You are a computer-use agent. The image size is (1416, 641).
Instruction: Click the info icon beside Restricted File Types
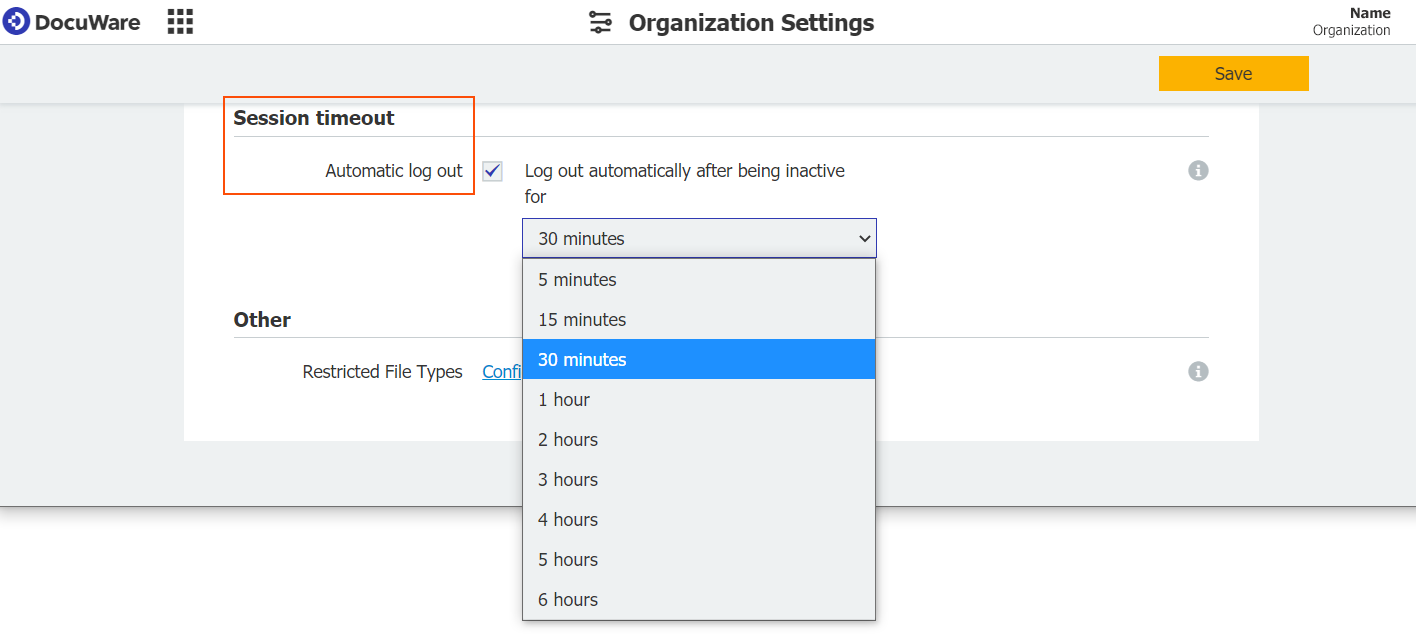coord(1197,371)
